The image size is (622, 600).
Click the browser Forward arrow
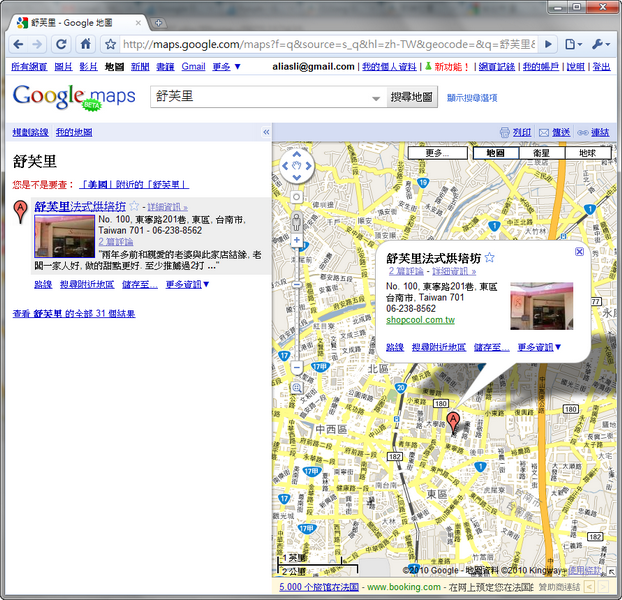(37, 44)
